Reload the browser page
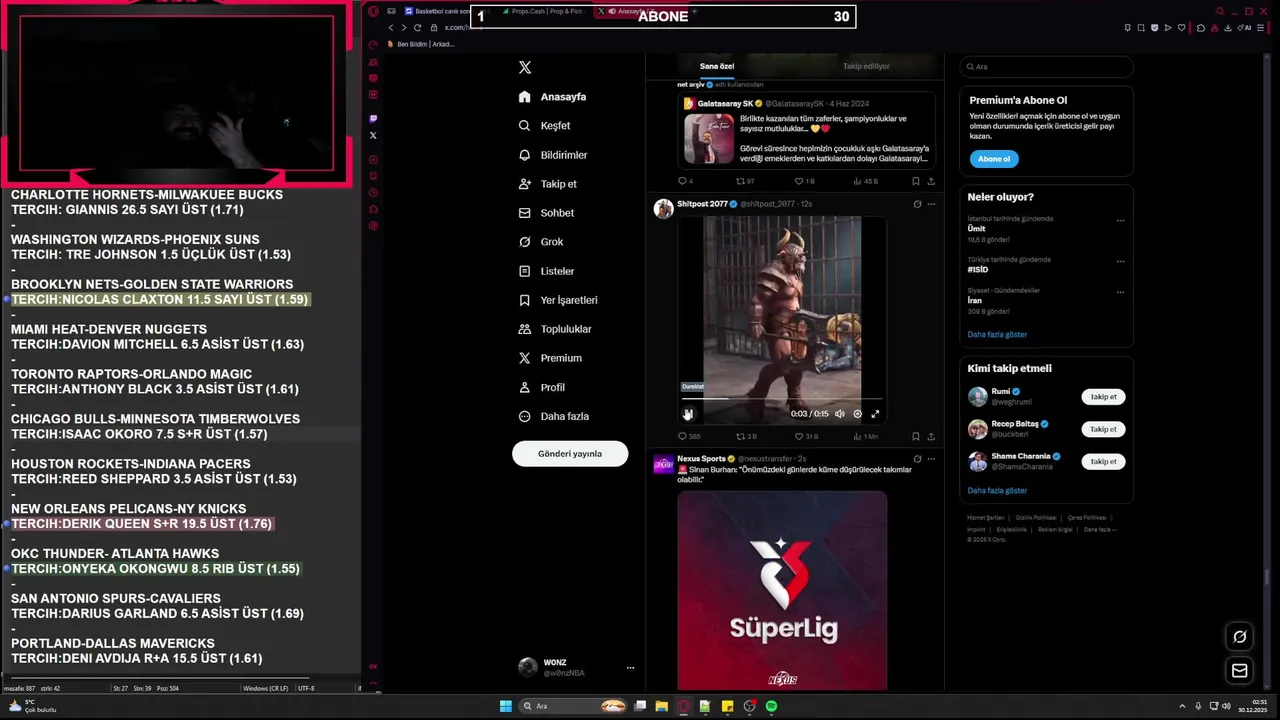 coord(417,27)
